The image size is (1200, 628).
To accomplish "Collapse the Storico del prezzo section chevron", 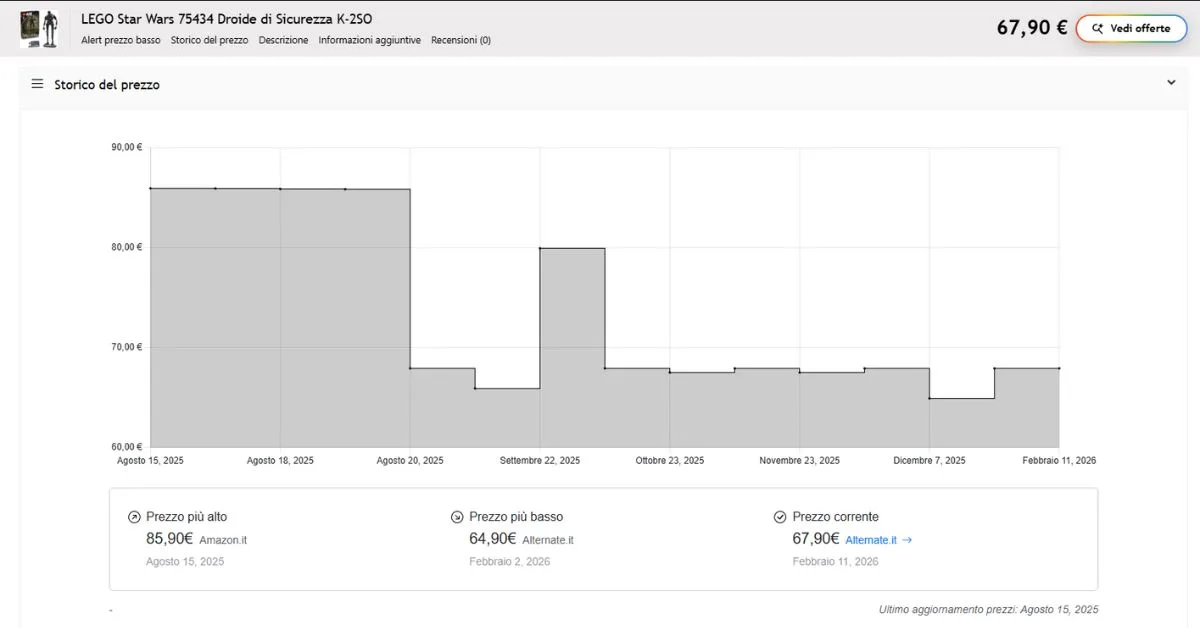I will [1171, 83].
